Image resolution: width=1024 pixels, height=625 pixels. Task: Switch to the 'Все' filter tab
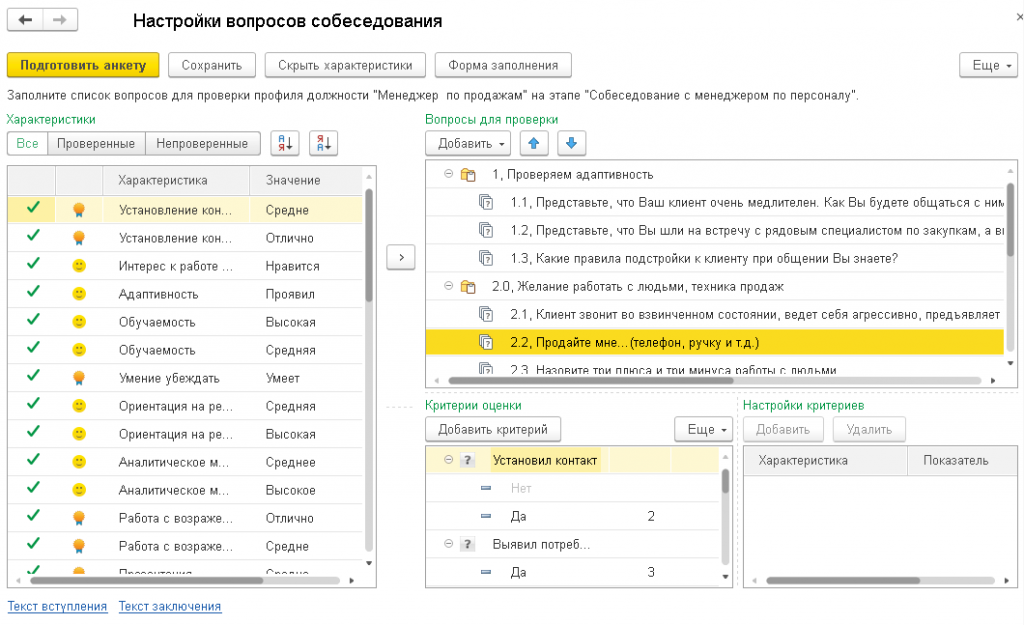pos(27,144)
